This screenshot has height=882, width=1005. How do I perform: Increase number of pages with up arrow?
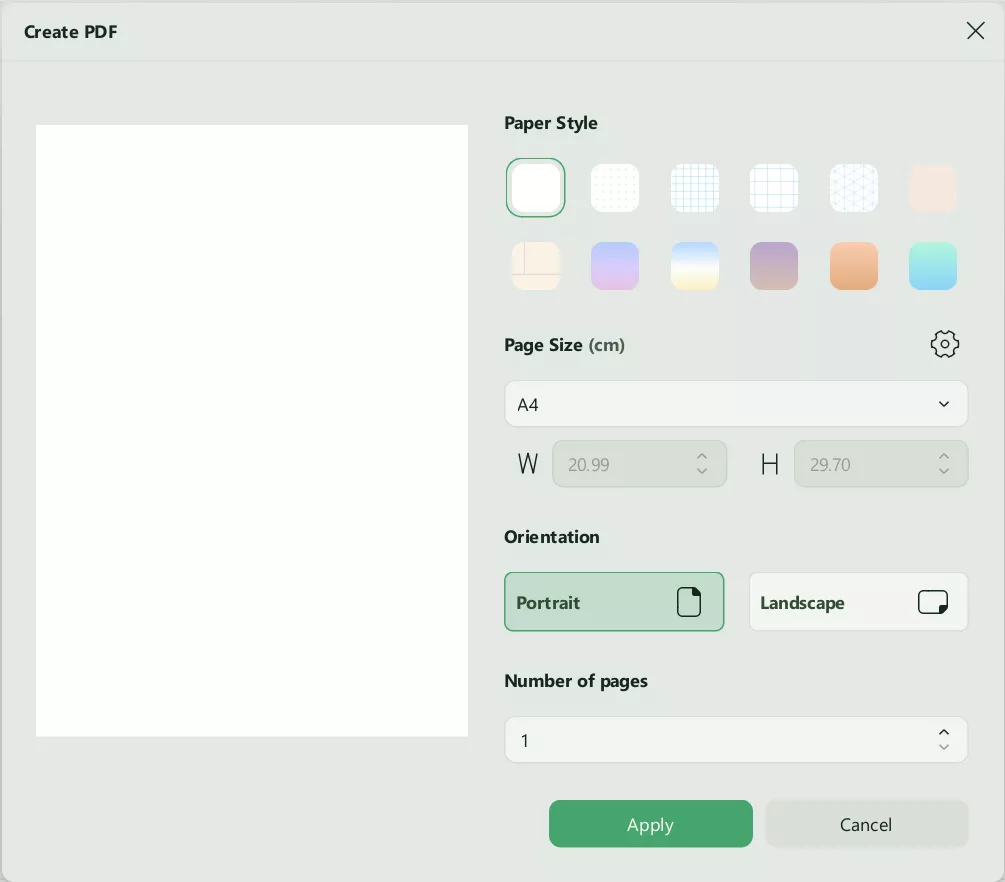[944, 733]
